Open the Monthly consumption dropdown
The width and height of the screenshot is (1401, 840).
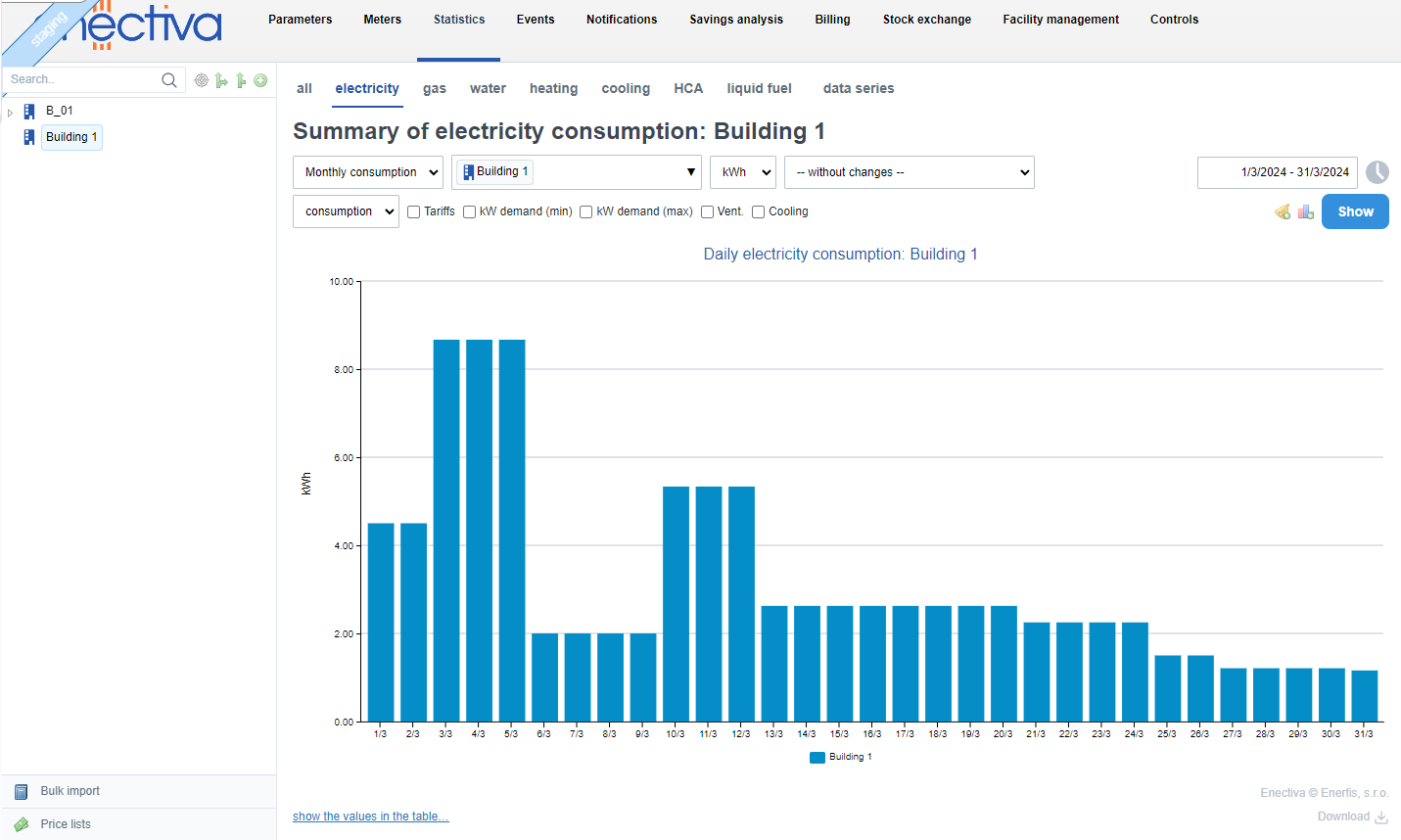(367, 172)
